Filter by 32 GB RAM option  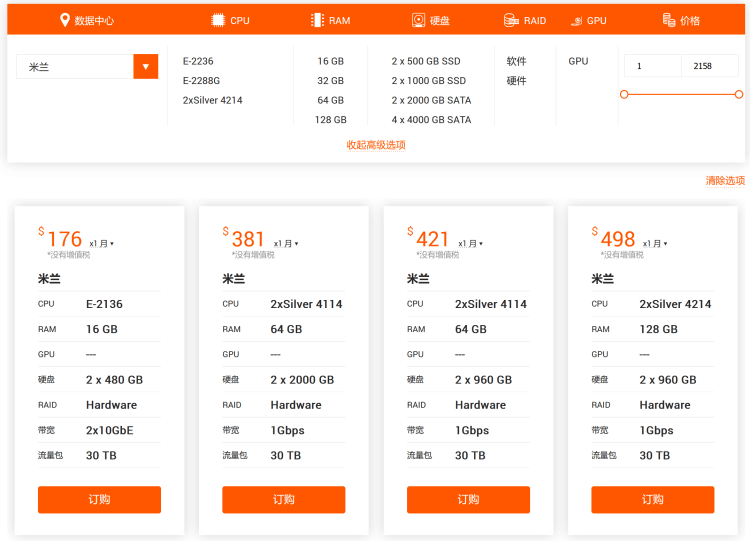coord(331,81)
